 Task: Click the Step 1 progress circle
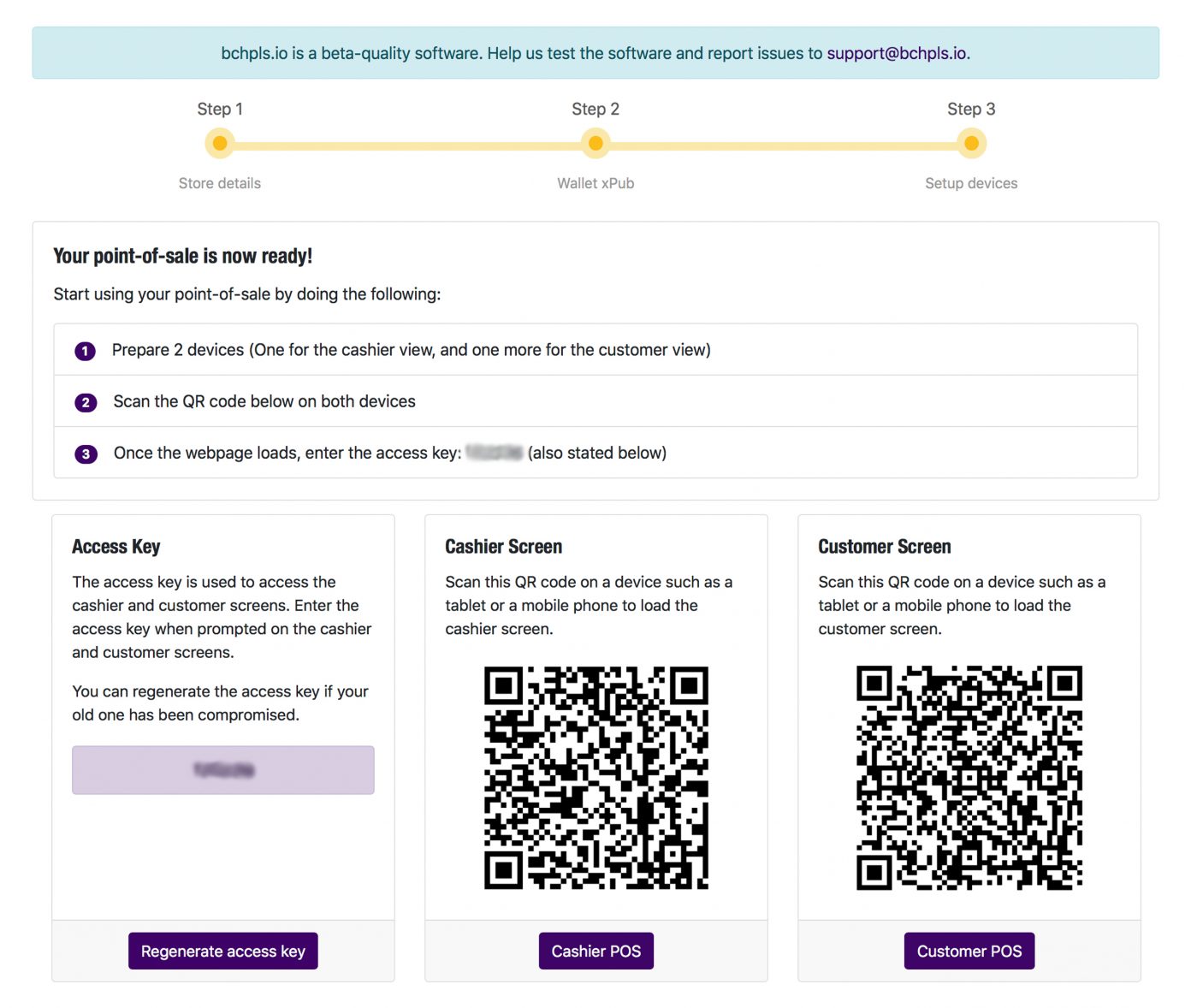pos(220,144)
